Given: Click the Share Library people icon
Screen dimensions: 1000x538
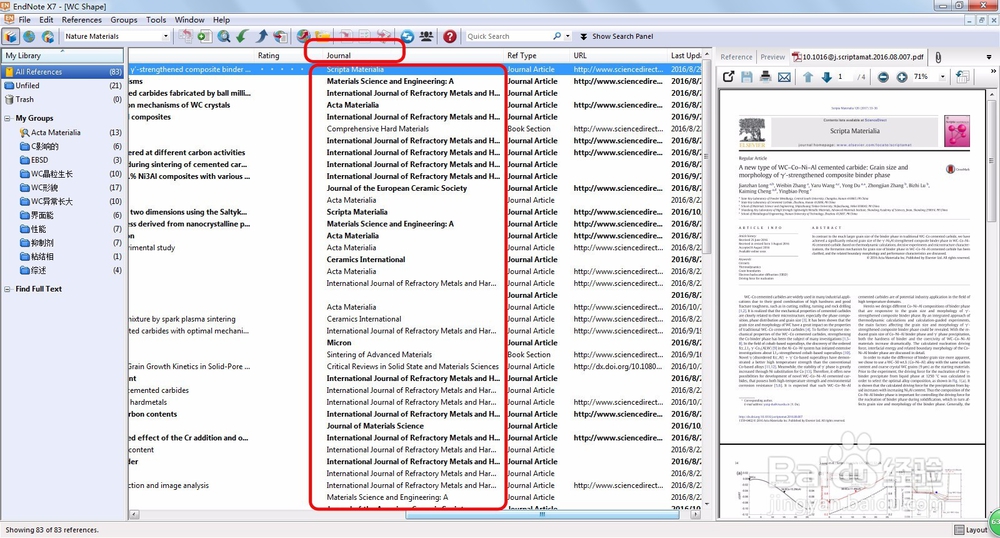Looking at the screenshot, I should 426,36.
